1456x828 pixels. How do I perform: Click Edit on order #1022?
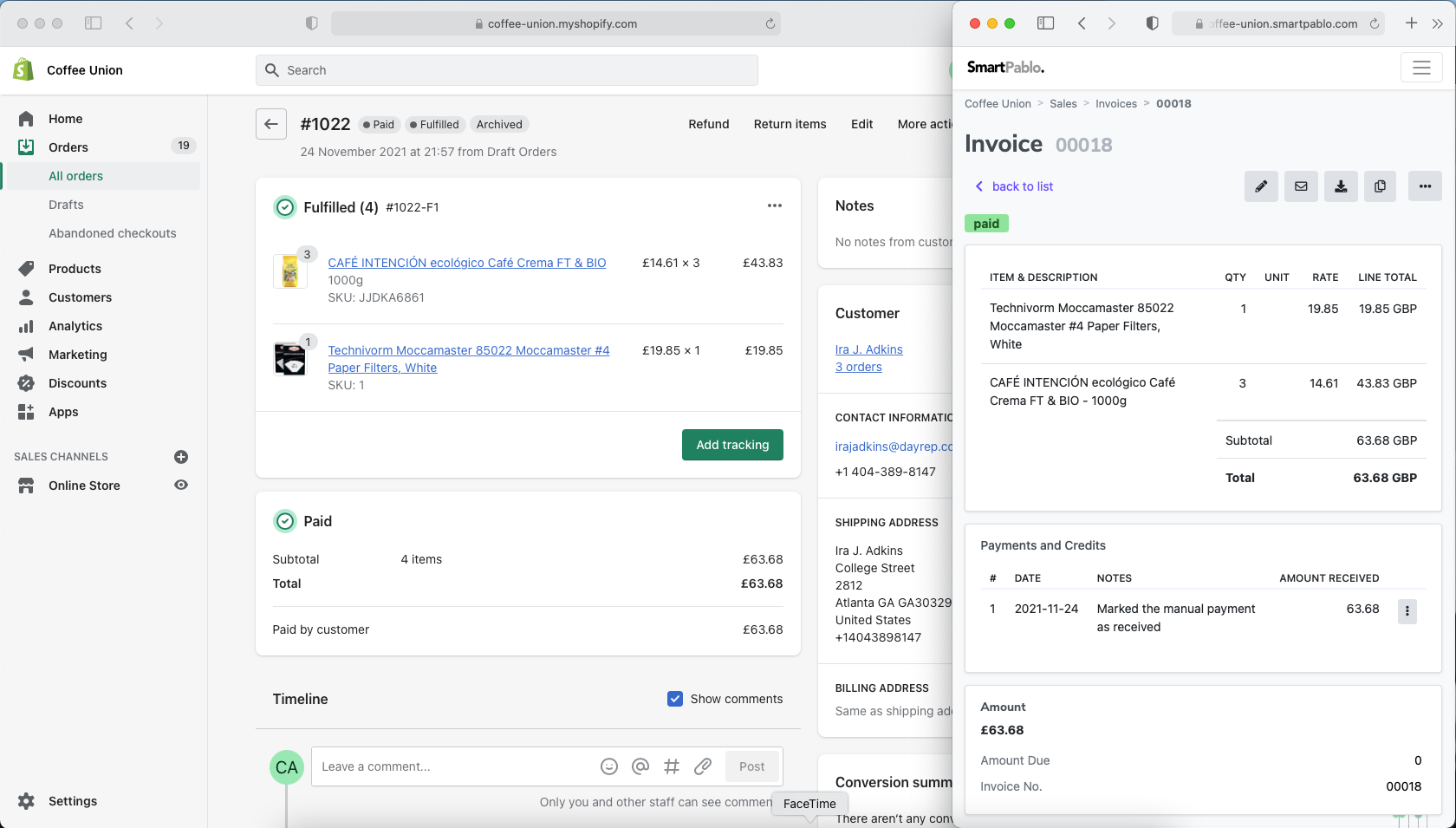[x=861, y=124]
